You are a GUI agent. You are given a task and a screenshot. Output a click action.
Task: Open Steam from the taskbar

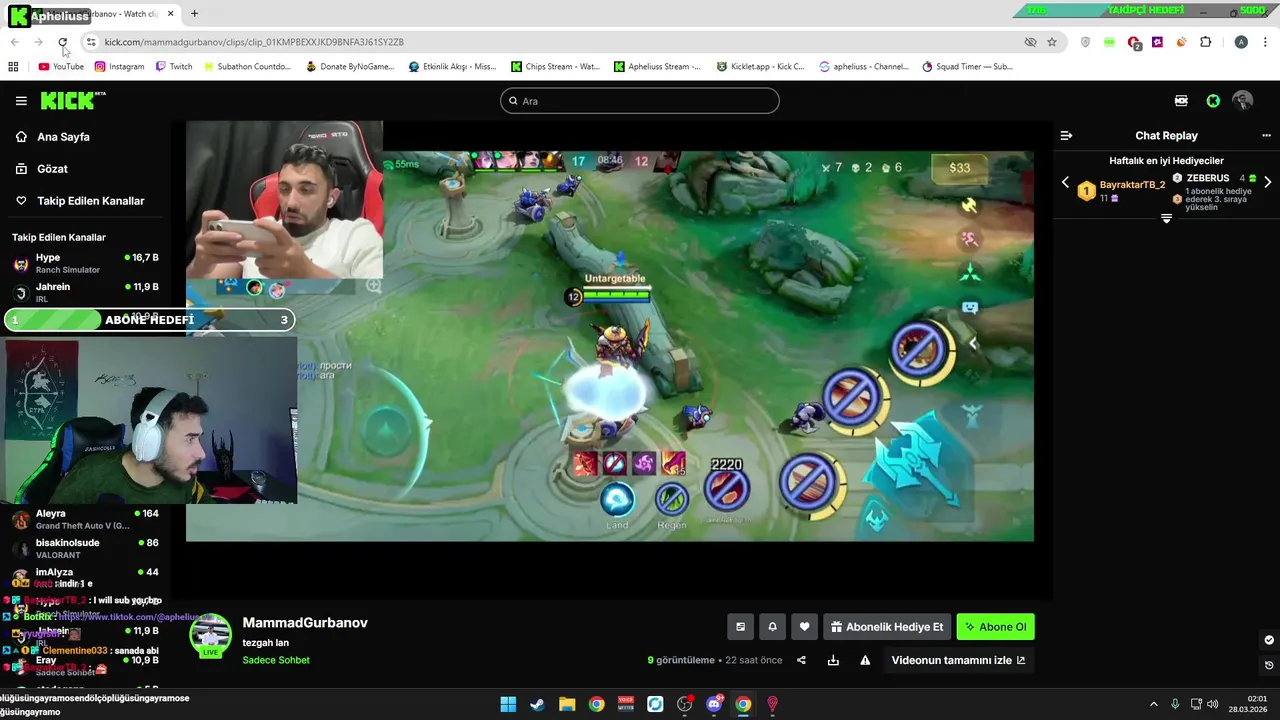tap(537, 704)
